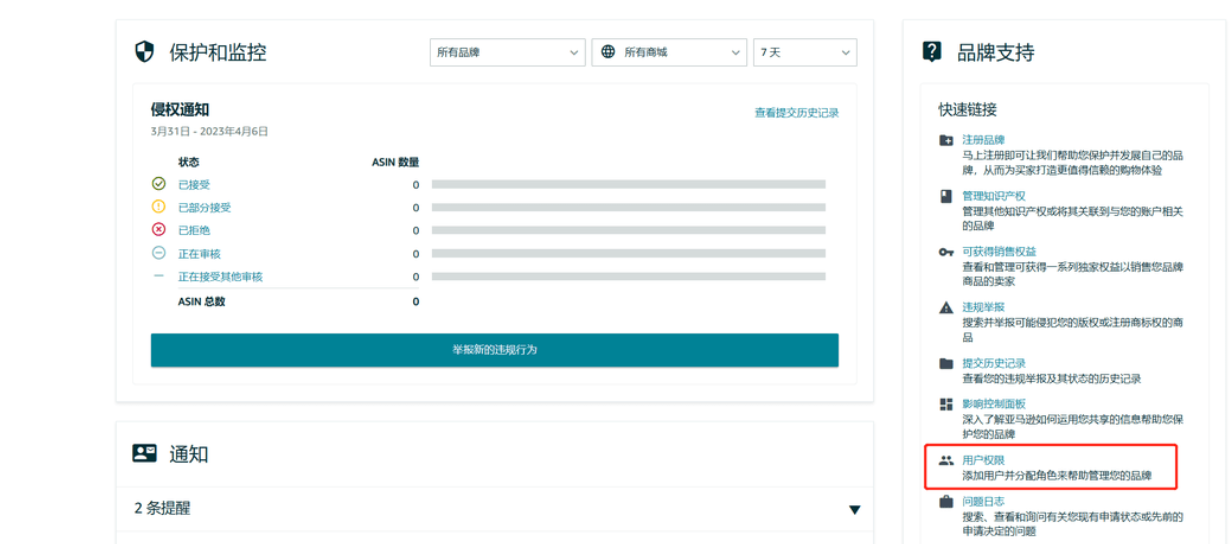Click the 状态 column header
Image resolution: width=1232 pixels, height=544 pixels.
pyautogui.click(x=188, y=162)
